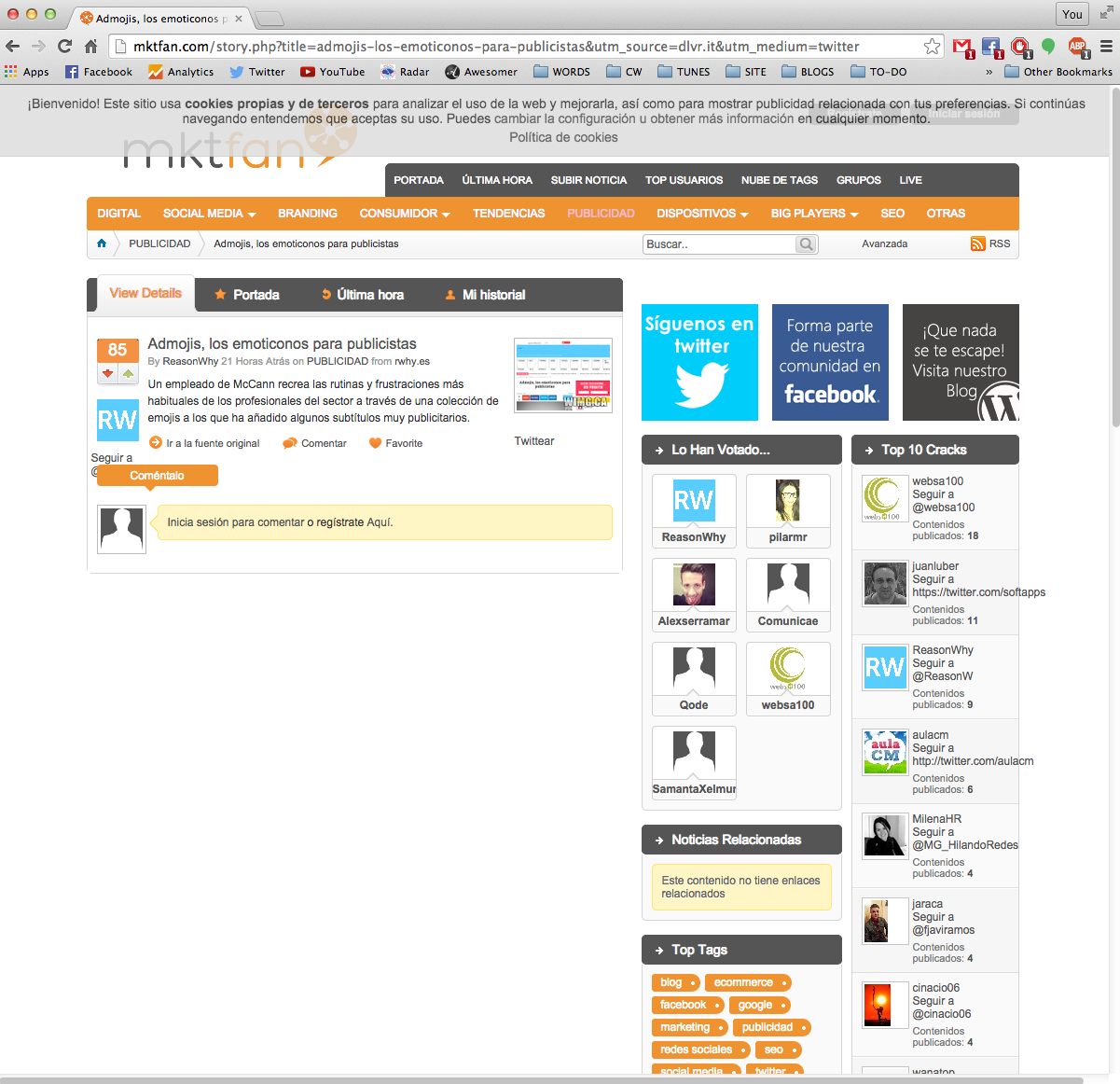
Task: Show more bookmarks with double chevron
Action: (989, 72)
